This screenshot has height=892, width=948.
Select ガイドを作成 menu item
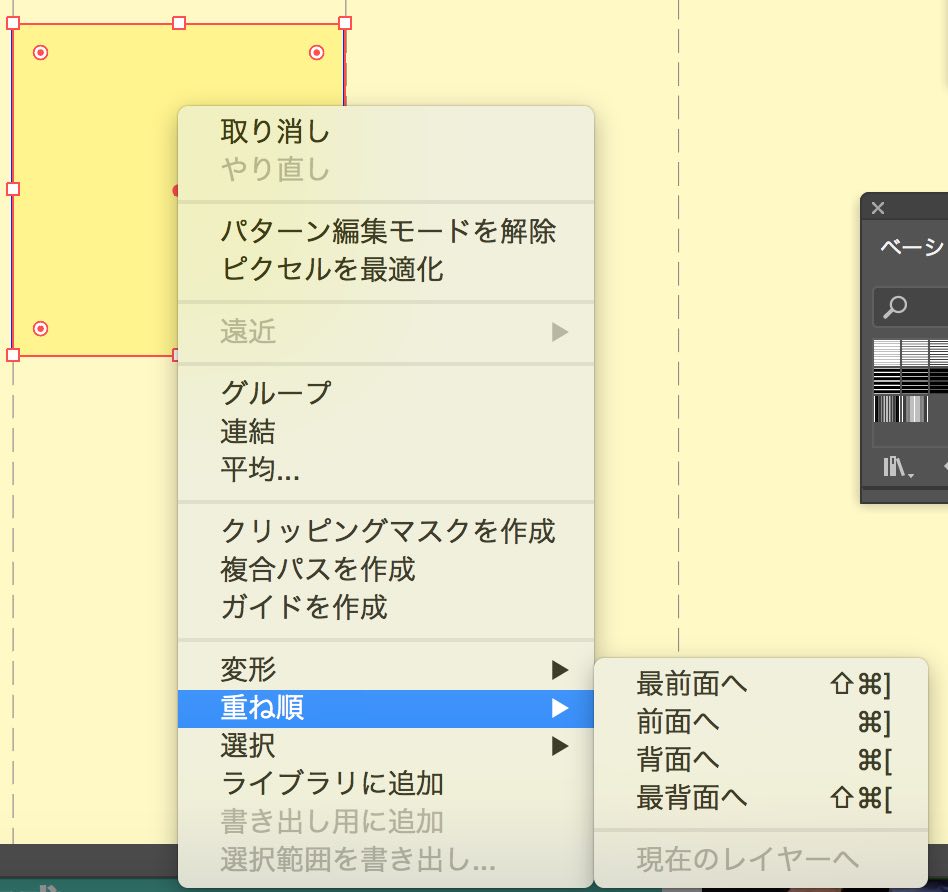pos(386,607)
